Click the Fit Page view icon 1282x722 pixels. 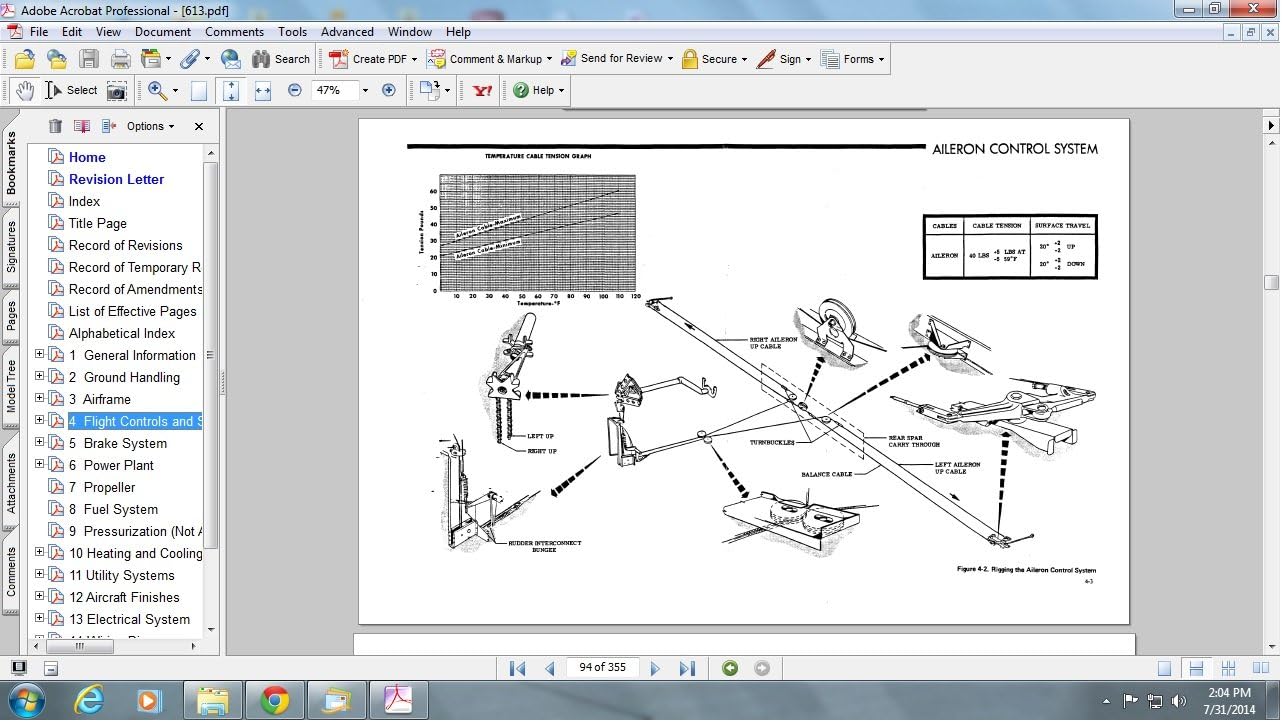tap(231, 91)
